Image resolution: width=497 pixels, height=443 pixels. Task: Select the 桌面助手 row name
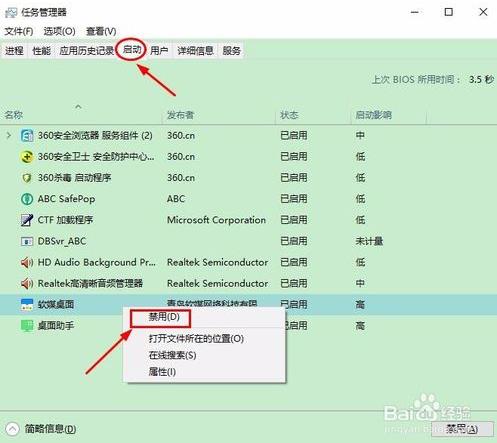point(56,325)
